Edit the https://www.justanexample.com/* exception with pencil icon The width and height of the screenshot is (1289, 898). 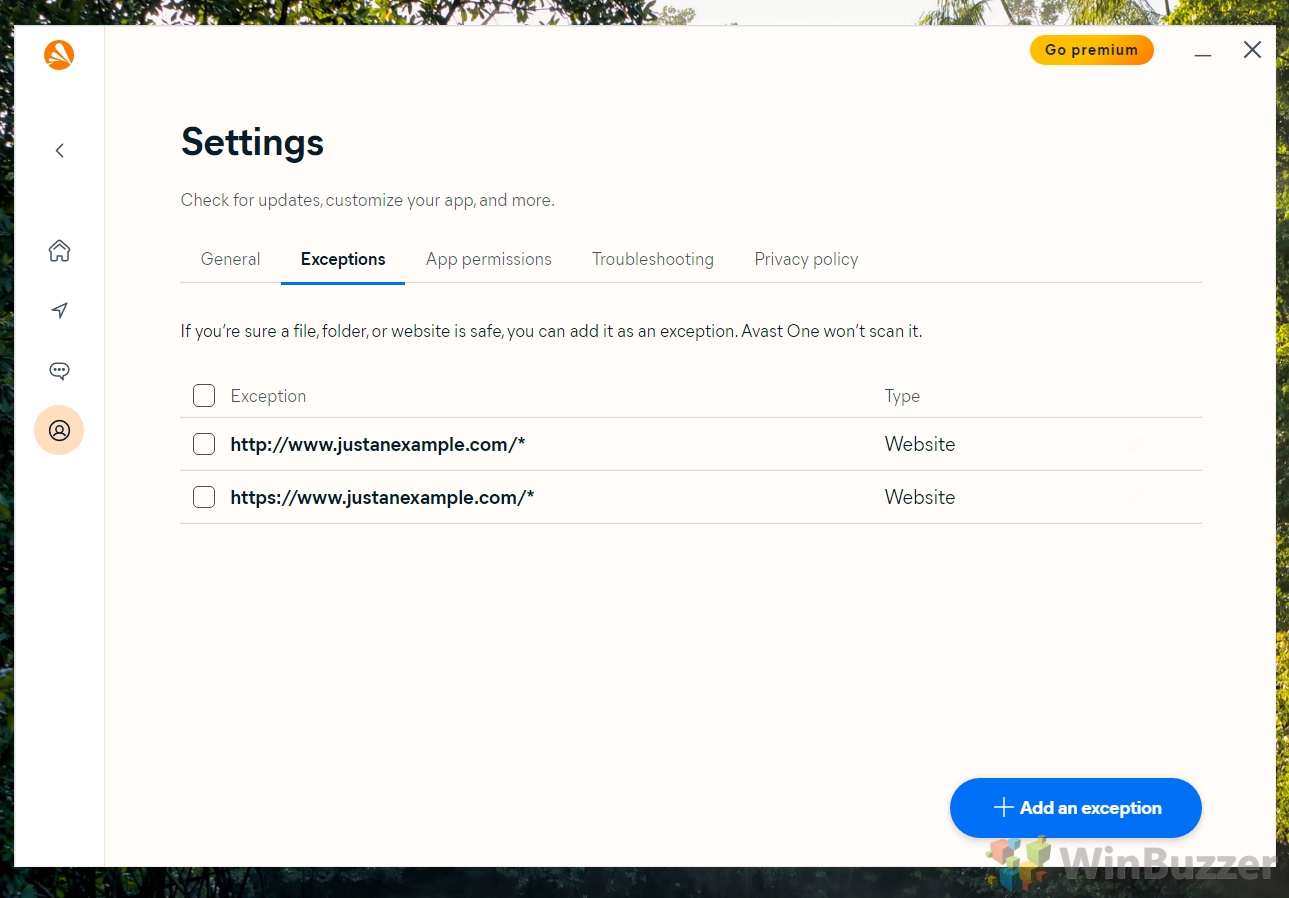click(x=1136, y=496)
